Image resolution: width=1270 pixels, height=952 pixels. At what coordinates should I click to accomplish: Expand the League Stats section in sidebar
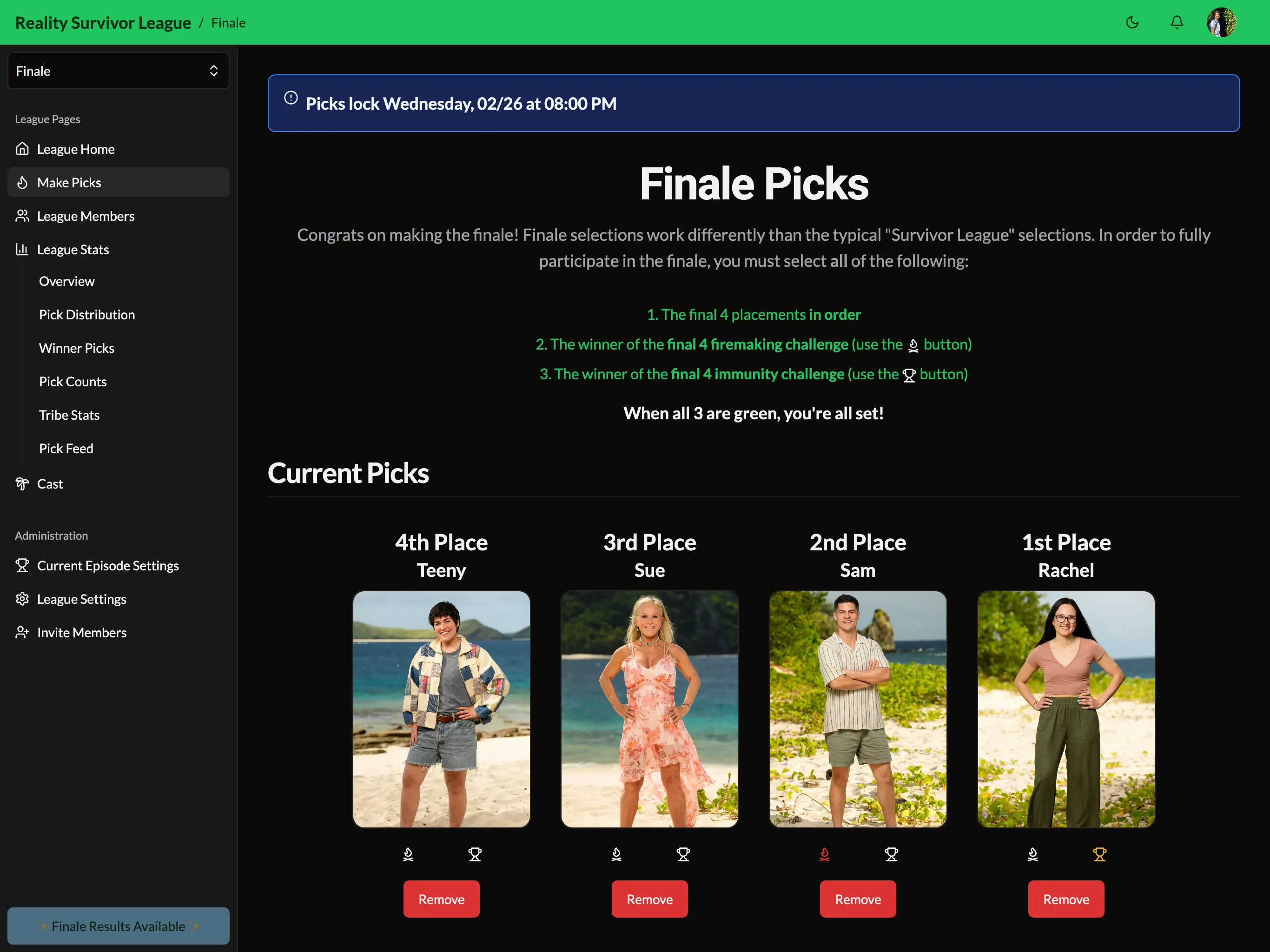(x=72, y=249)
